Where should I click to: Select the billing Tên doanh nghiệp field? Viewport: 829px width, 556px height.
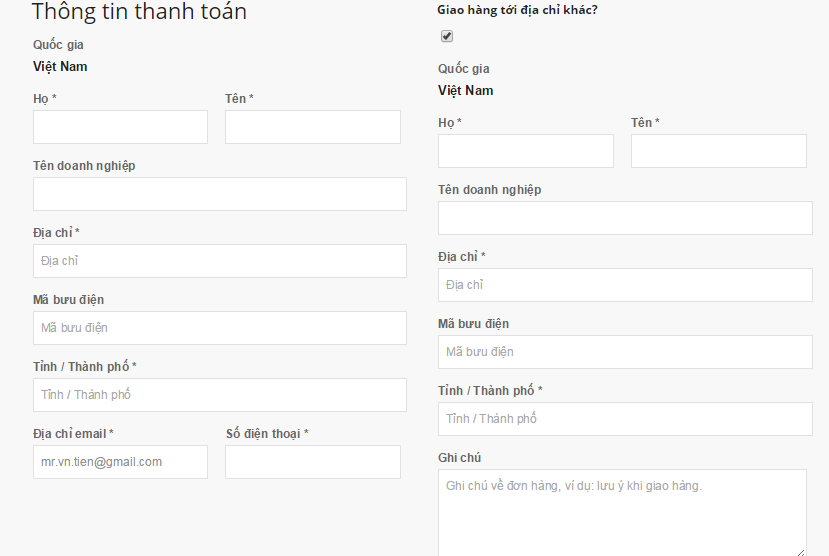[x=219, y=194]
